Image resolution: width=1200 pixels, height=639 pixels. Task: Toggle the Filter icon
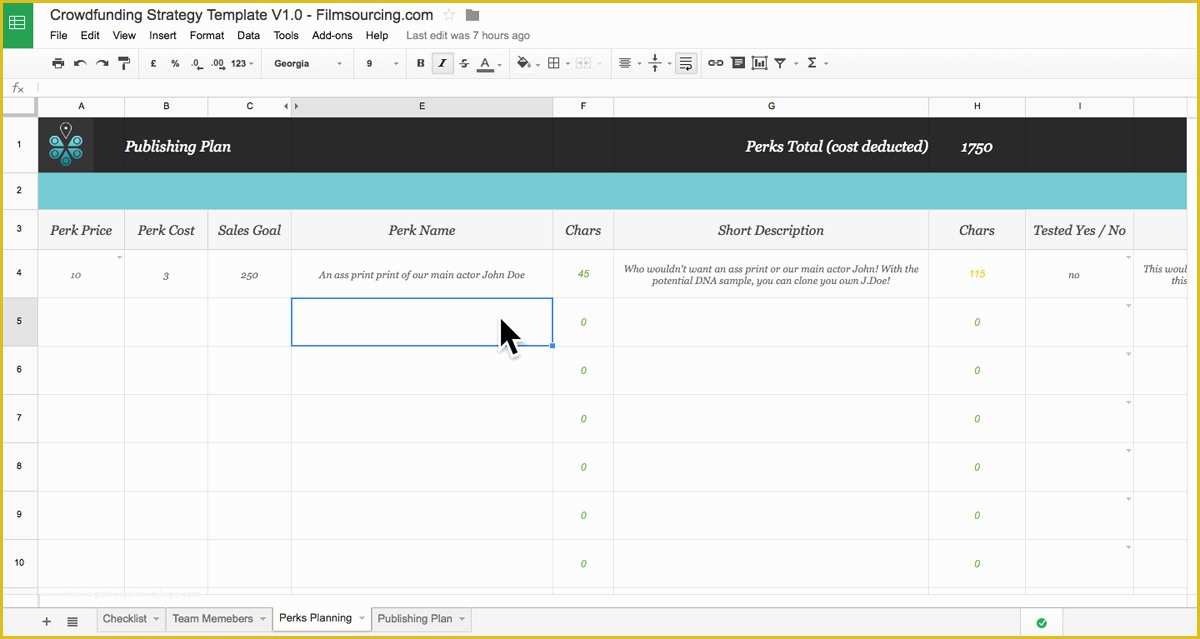pyautogui.click(x=780, y=63)
